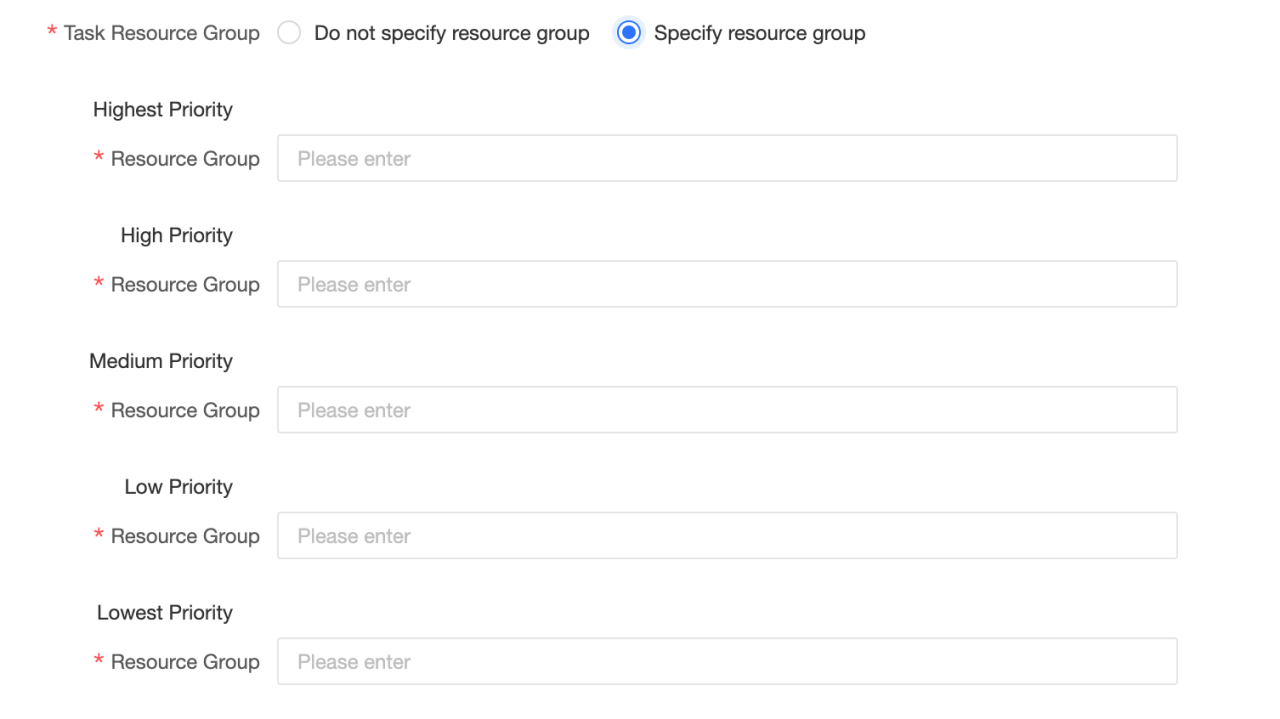Click the "High Priority" heading

176,236
